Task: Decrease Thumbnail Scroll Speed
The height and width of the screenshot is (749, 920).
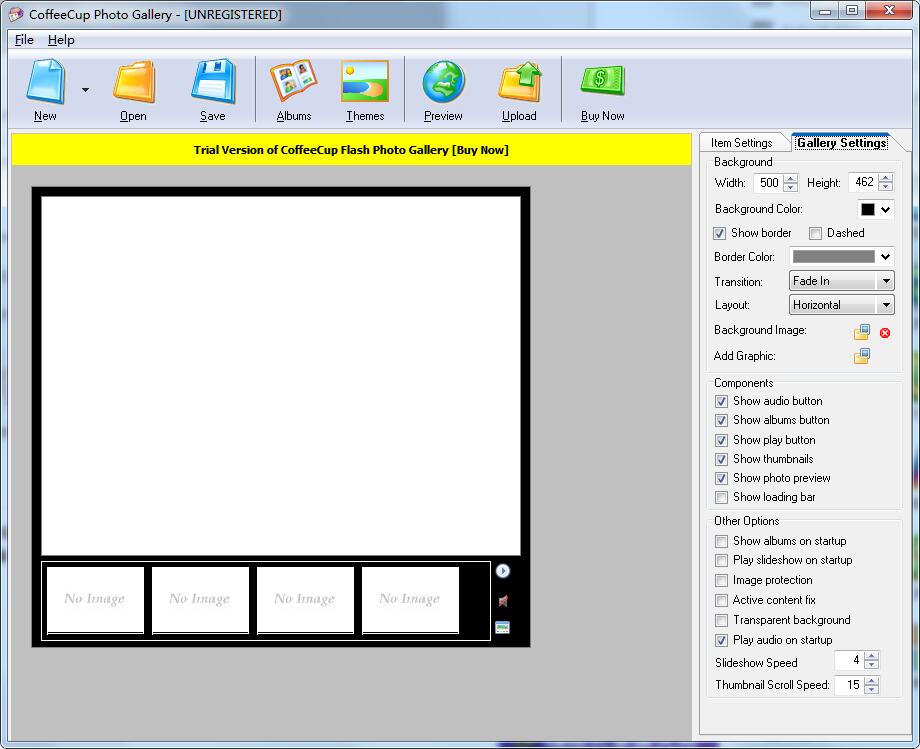Action: click(x=872, y=690)
